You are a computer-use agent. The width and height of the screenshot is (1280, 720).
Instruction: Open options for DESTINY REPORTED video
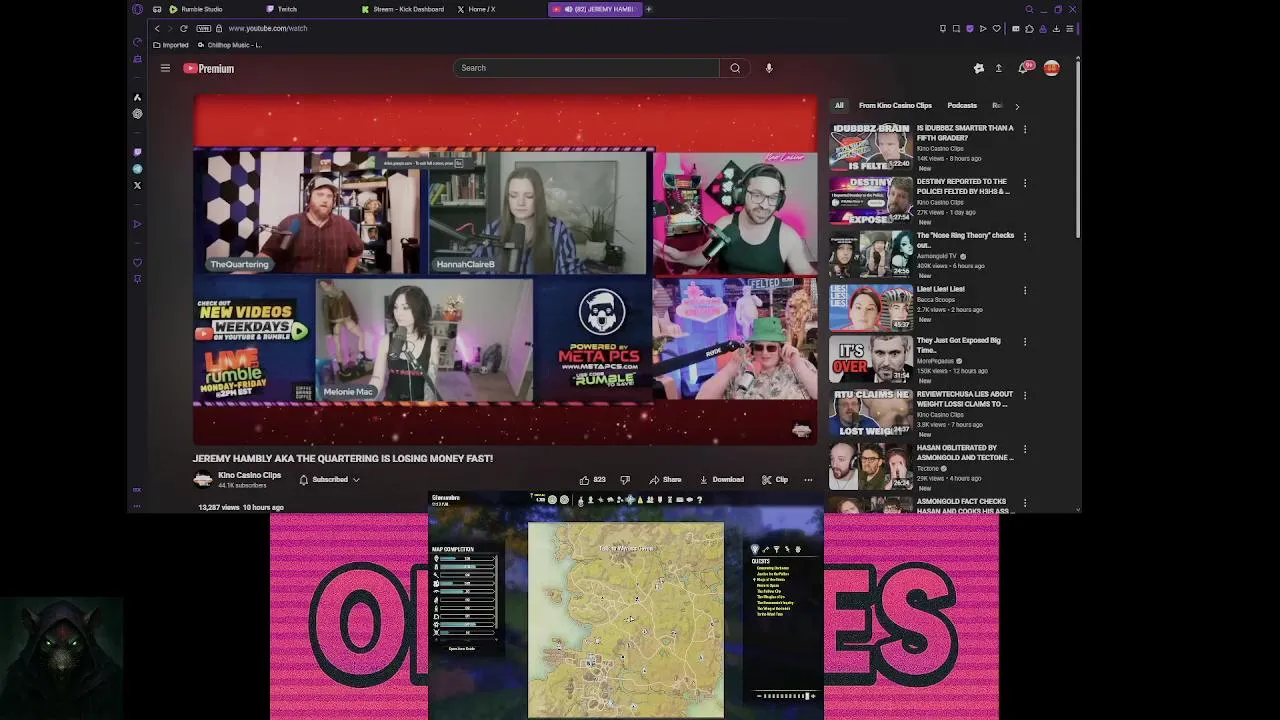point(1025,183)
